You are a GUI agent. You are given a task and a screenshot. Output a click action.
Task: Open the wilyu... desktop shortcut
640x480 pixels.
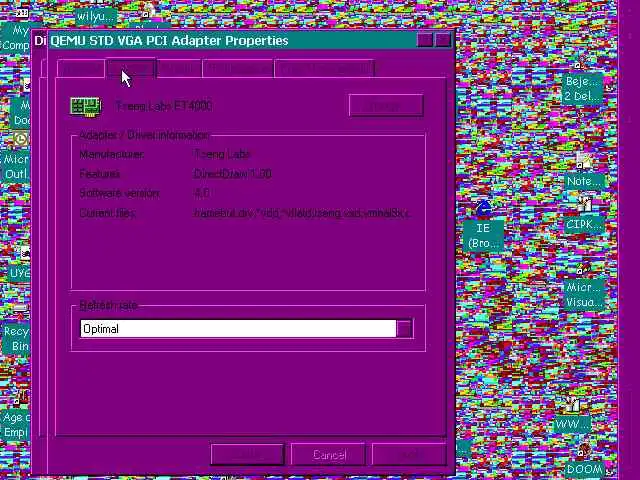tap(96, 16)
